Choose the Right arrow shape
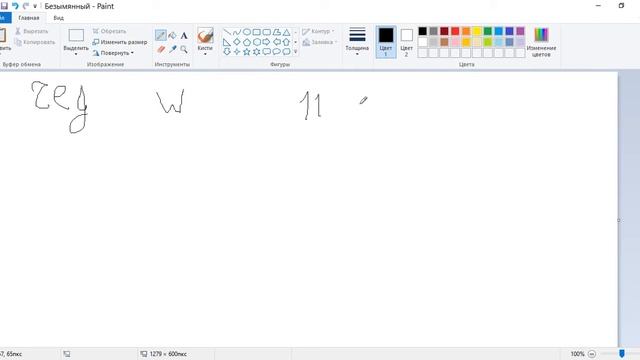 [267, 42]
